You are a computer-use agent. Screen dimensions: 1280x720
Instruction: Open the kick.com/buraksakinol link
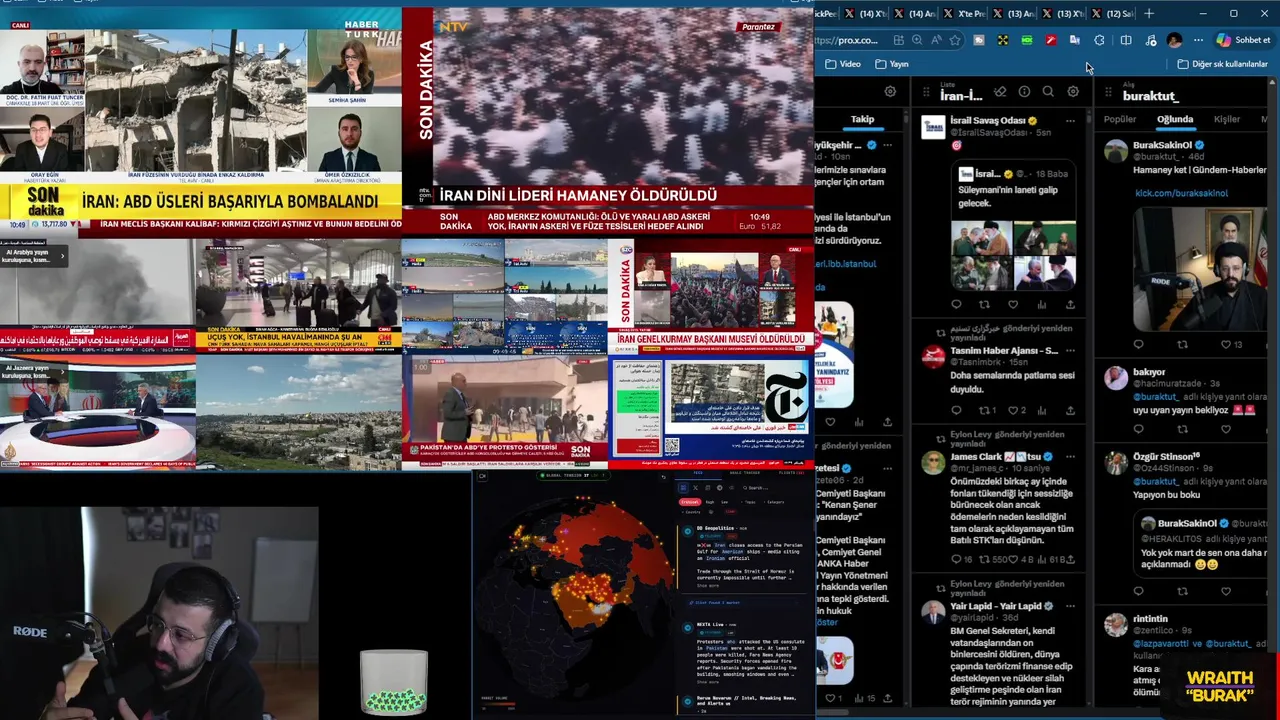(1181, 193)
